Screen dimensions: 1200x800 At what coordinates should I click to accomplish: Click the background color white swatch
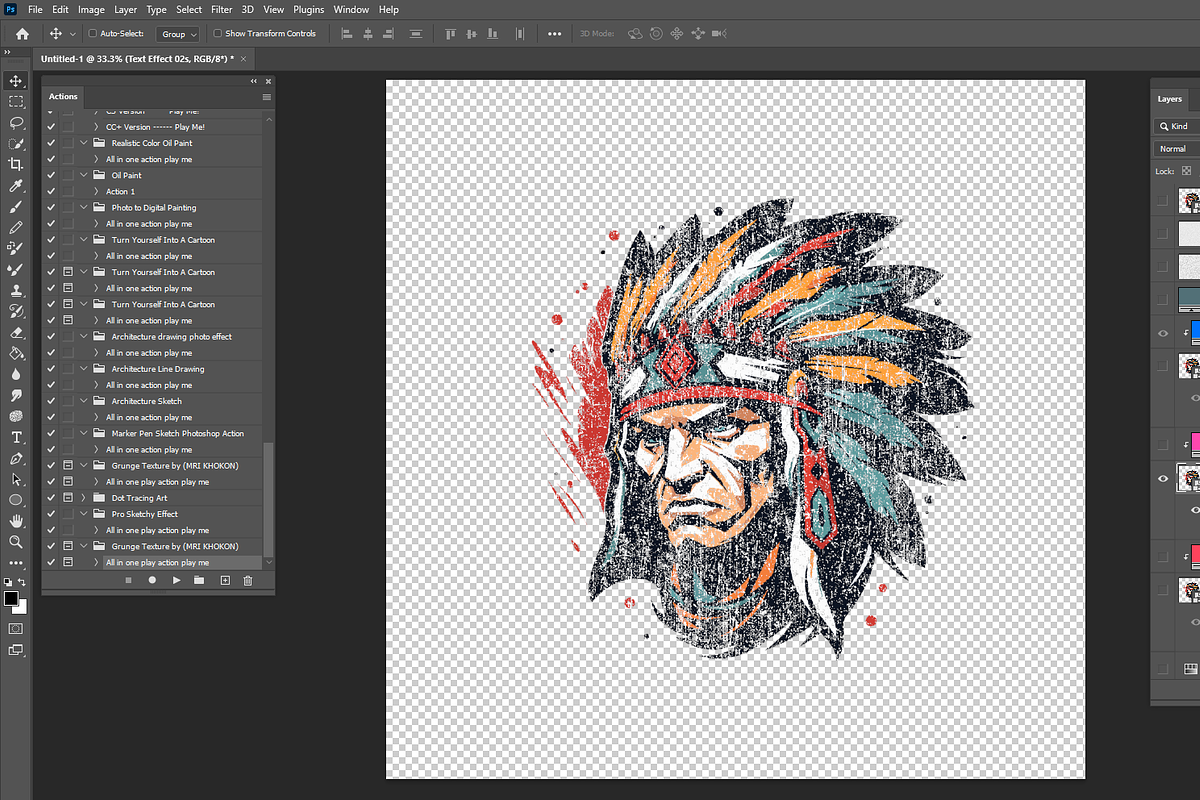(x=22, y=608)
